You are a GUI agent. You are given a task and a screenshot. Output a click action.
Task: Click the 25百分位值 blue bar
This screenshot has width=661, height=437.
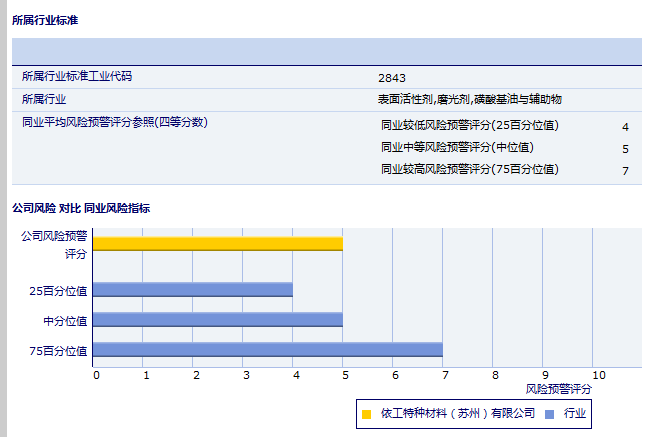192,290
